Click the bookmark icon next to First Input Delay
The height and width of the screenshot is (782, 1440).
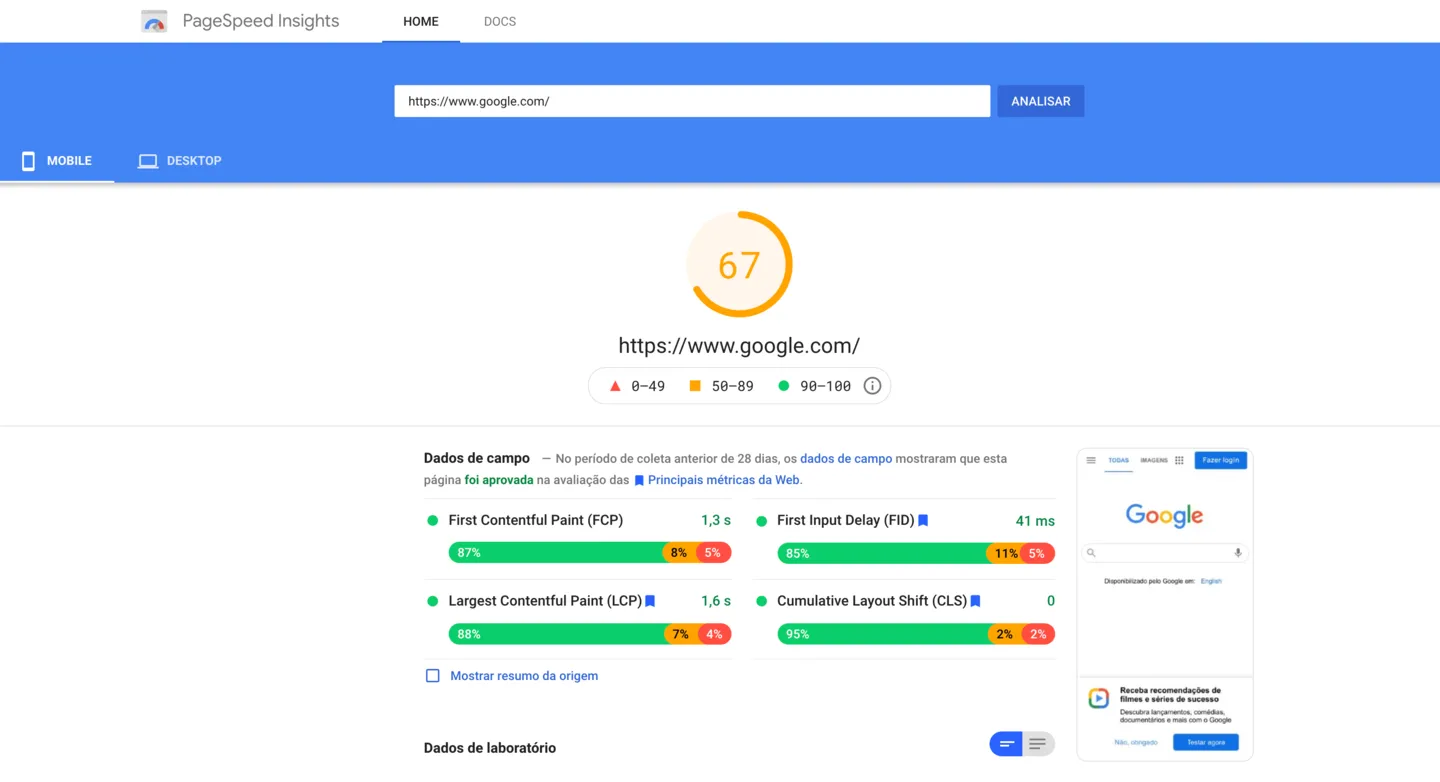click(923, 520)
